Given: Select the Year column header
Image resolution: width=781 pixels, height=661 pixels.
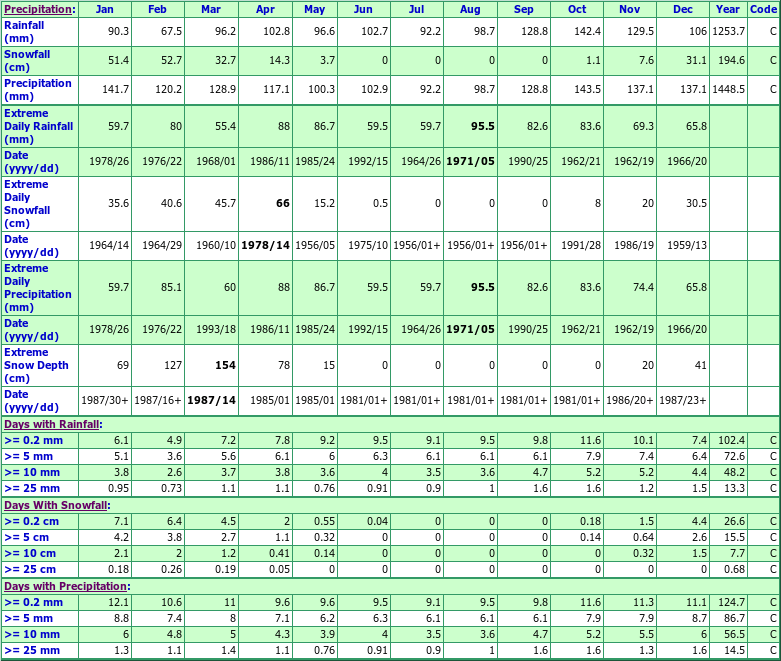Looking at the screenshot, I should point(728,9).
